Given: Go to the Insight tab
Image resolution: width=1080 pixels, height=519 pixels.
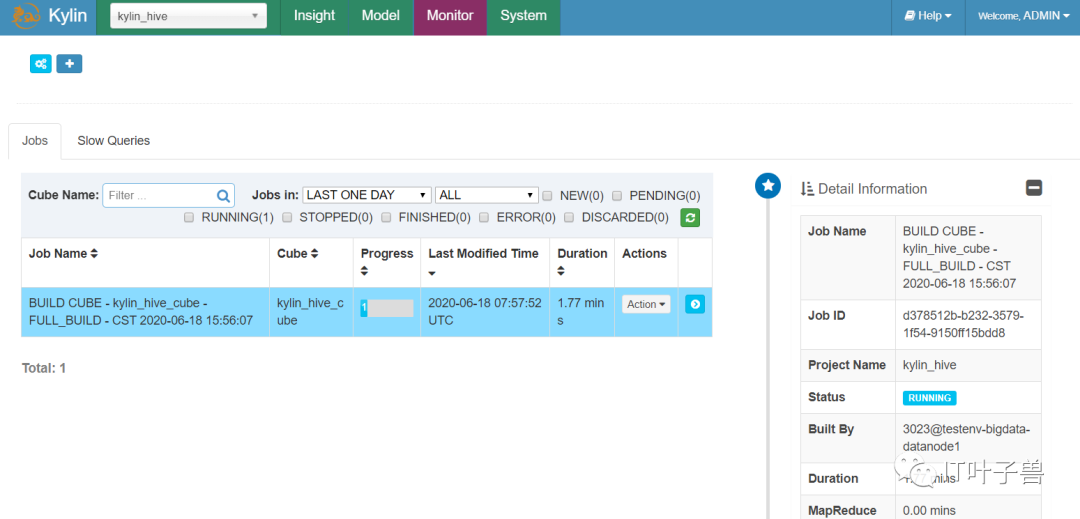Looking at the screenshot, I should [x=315, y=16].
